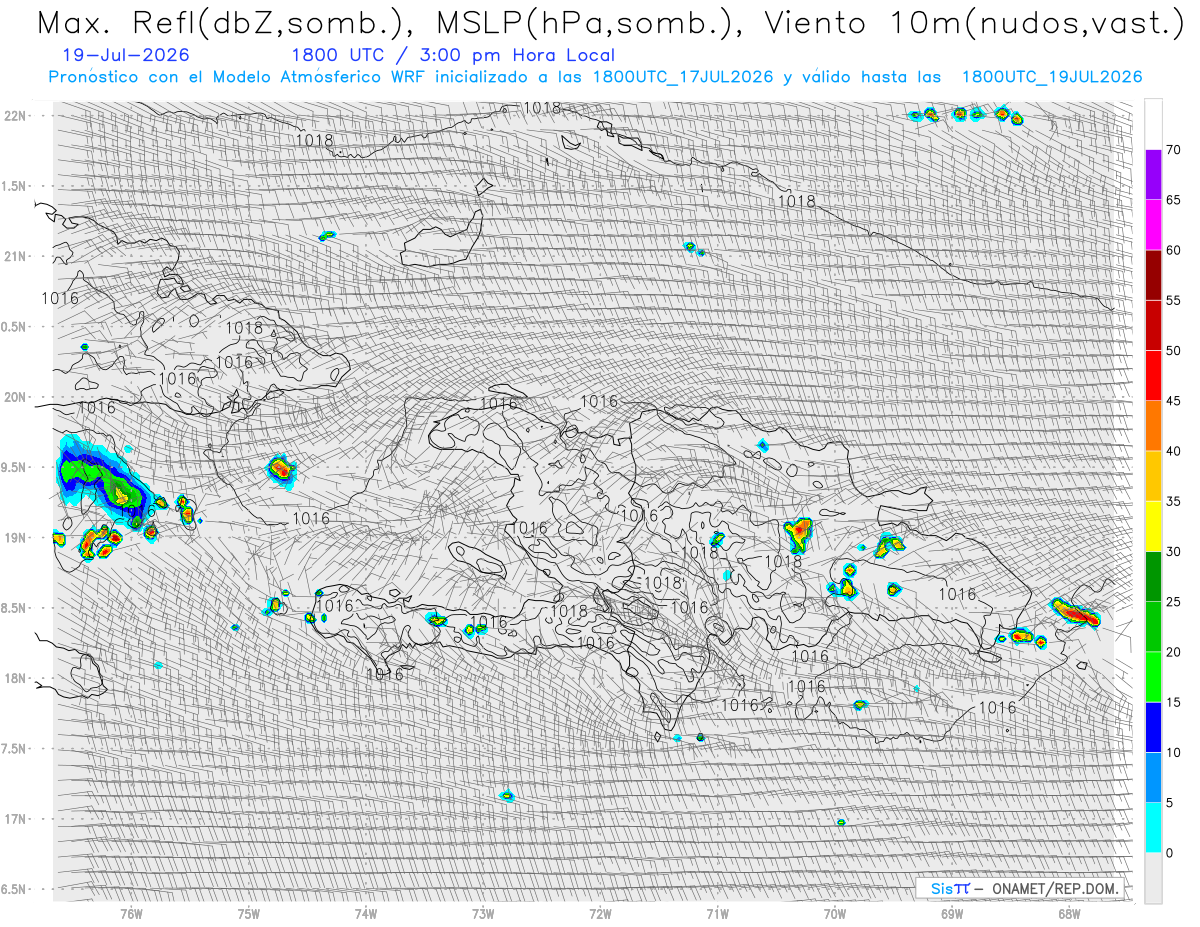Click the 'SisTT – ONAMET/REP.DOM.' logo box
Viewport: 1200px width, 927px height.
tap(1020, 888)
